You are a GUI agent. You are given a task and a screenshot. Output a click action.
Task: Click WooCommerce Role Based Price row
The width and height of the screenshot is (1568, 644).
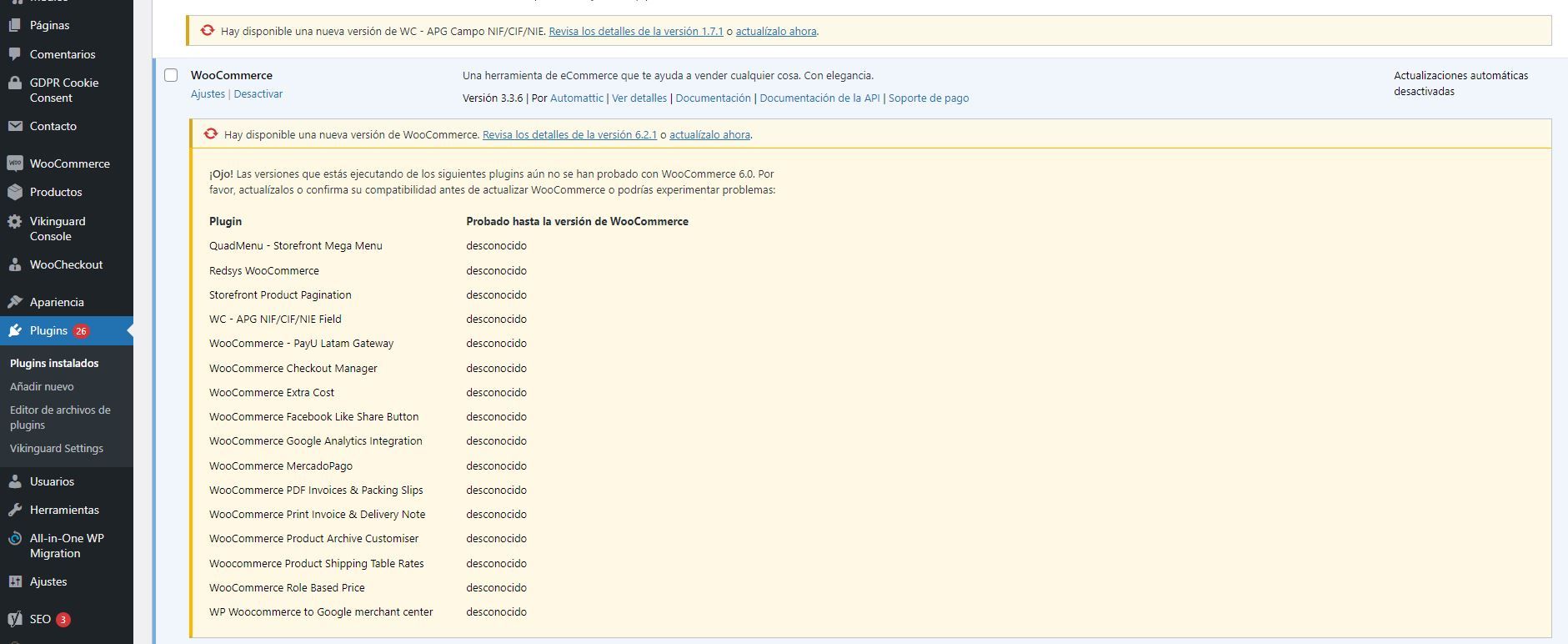click(x=287, y=587)
